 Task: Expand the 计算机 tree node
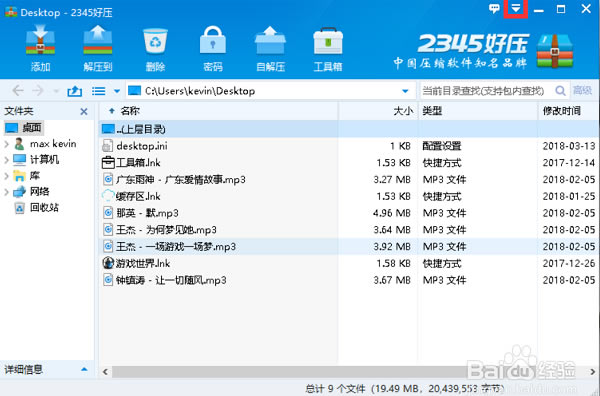(x=7, y=160)
